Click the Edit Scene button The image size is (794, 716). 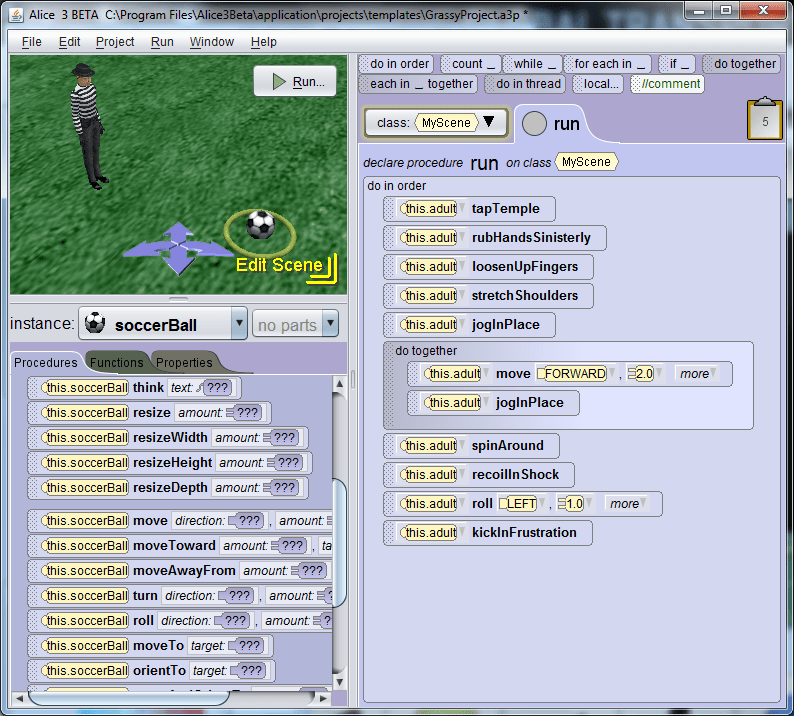(286, 267)
